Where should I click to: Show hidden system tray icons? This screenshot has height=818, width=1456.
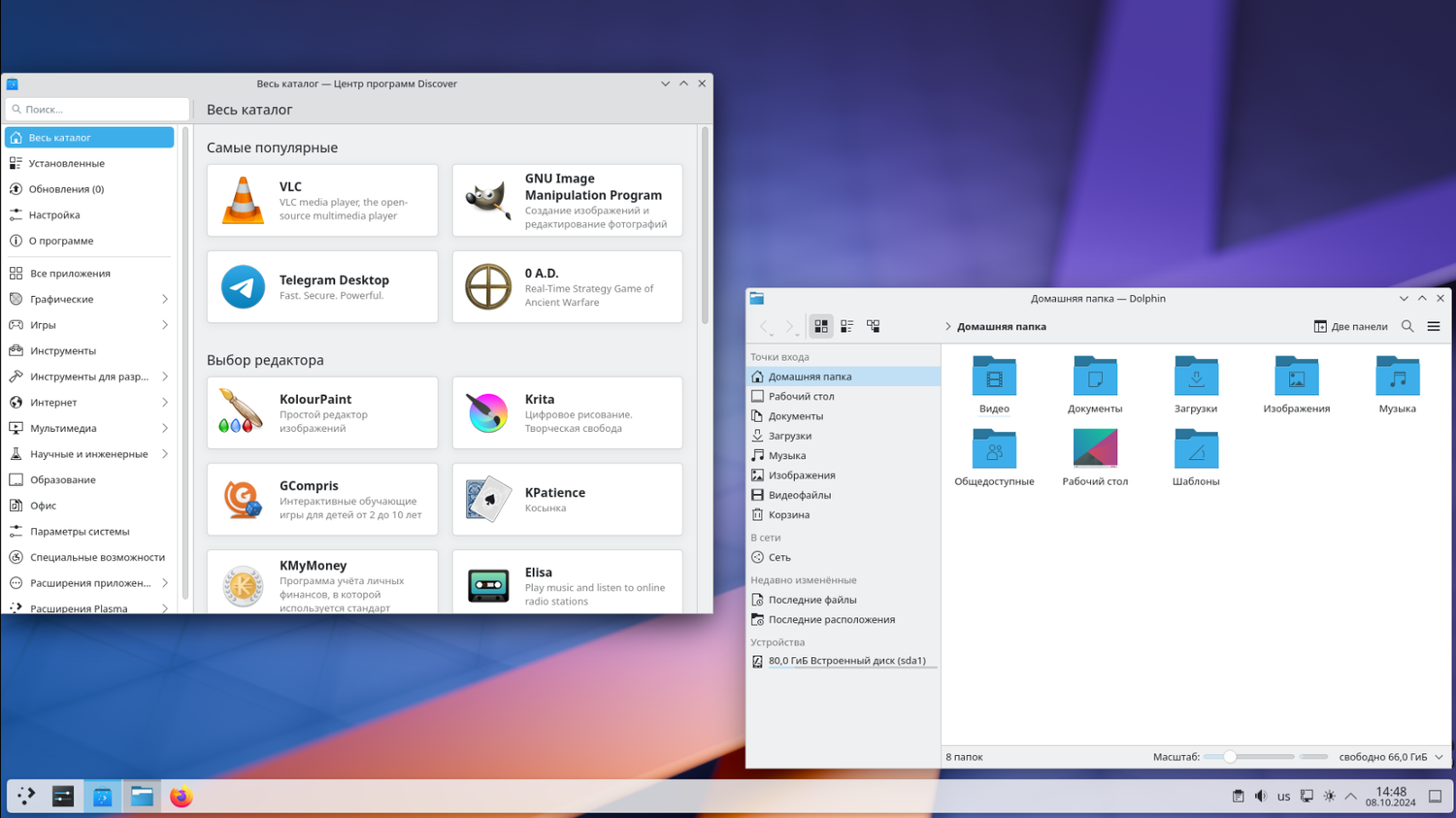1351,797
